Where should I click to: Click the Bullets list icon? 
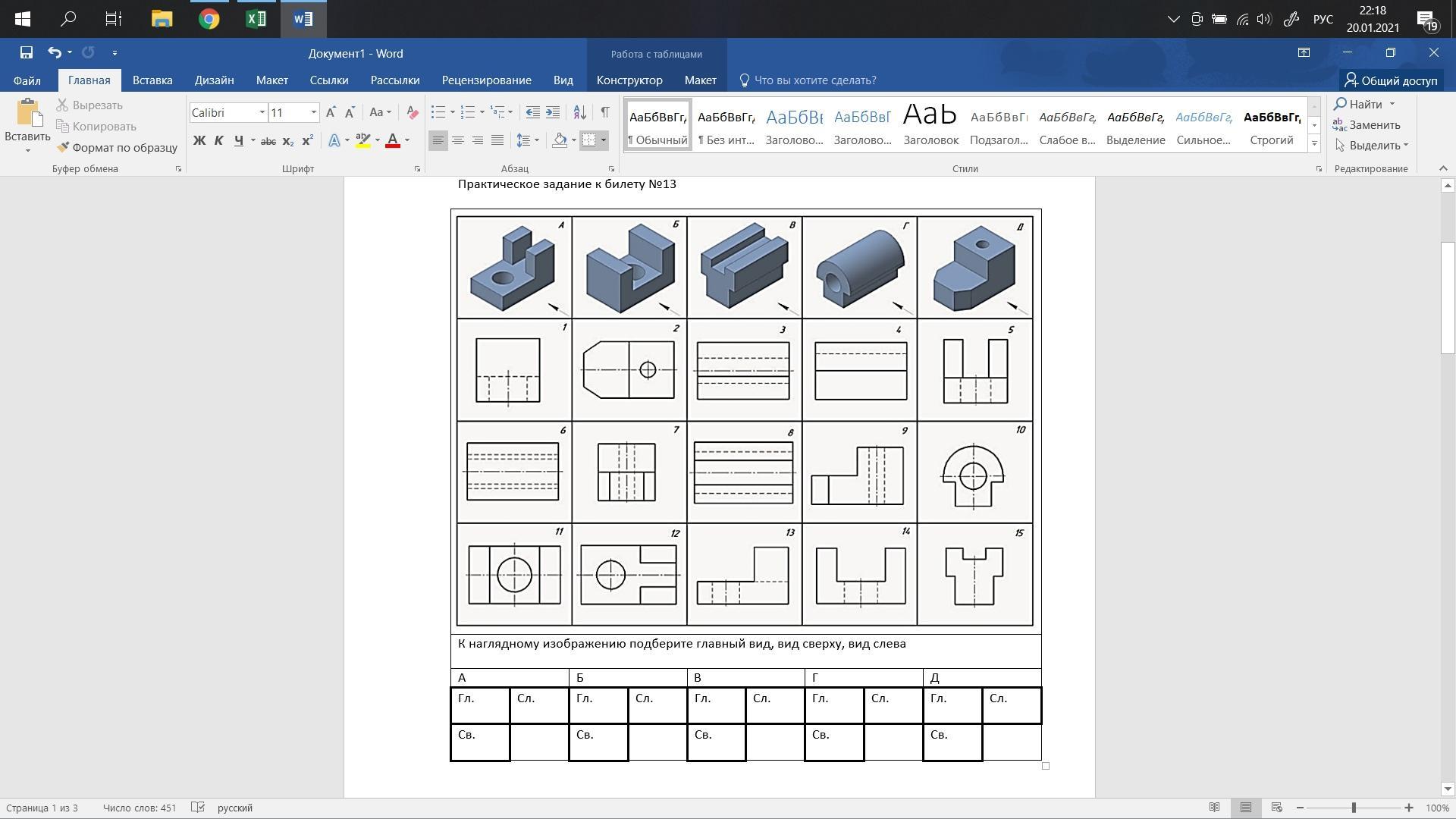438,112
